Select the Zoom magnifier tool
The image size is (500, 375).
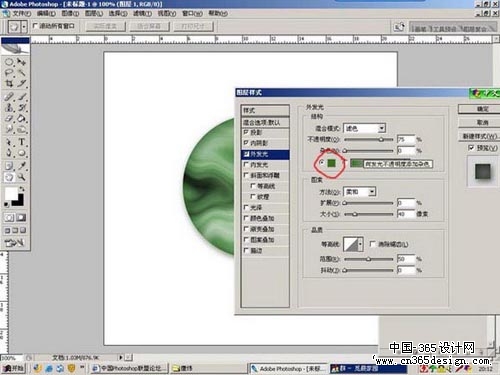[x=22, y=177]
